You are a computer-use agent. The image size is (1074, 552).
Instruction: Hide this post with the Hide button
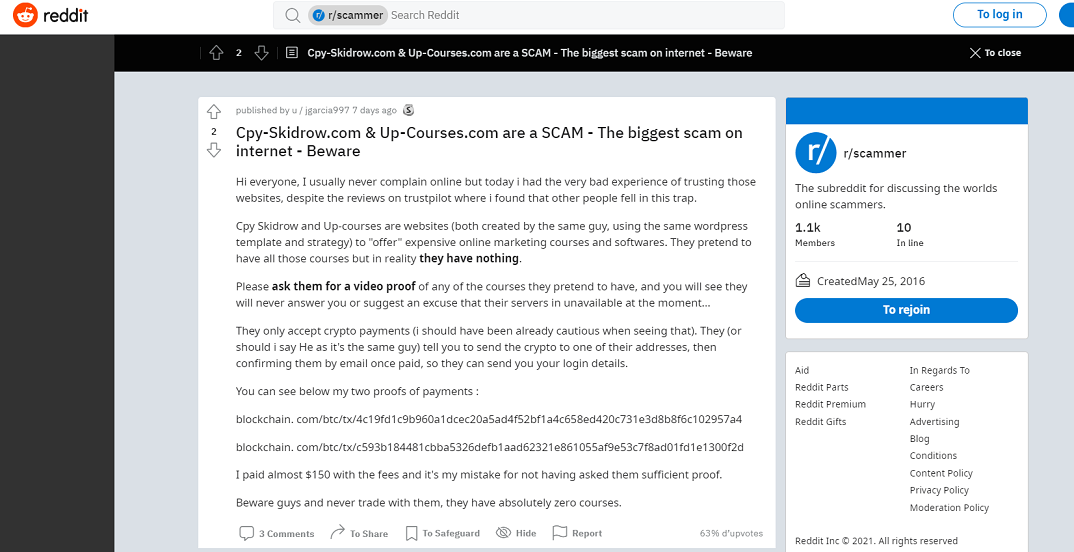click(x=516, y=534)
